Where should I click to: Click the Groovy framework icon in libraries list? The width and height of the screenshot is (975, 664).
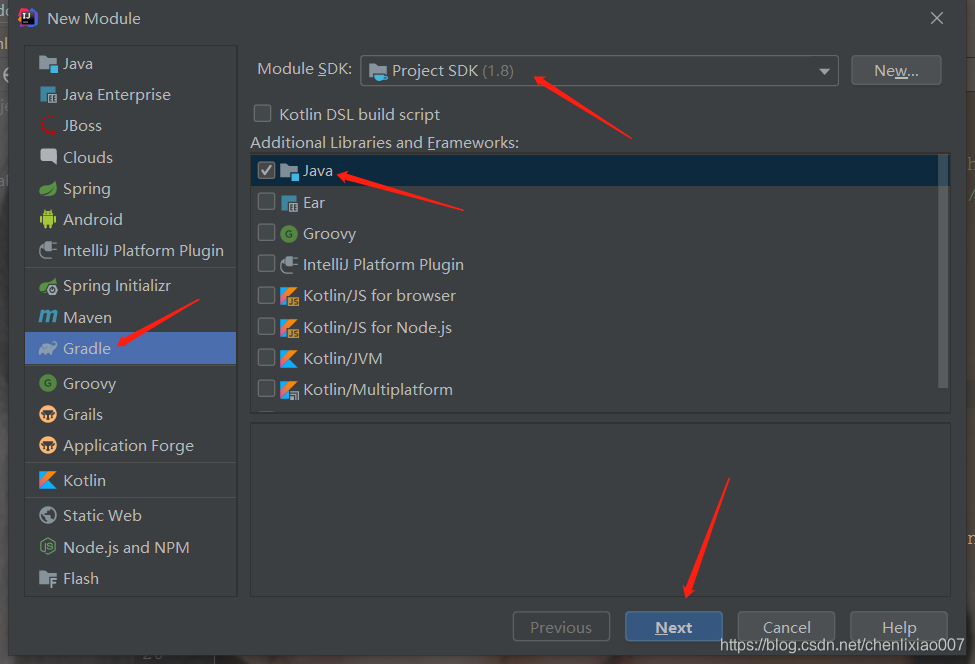289,234
